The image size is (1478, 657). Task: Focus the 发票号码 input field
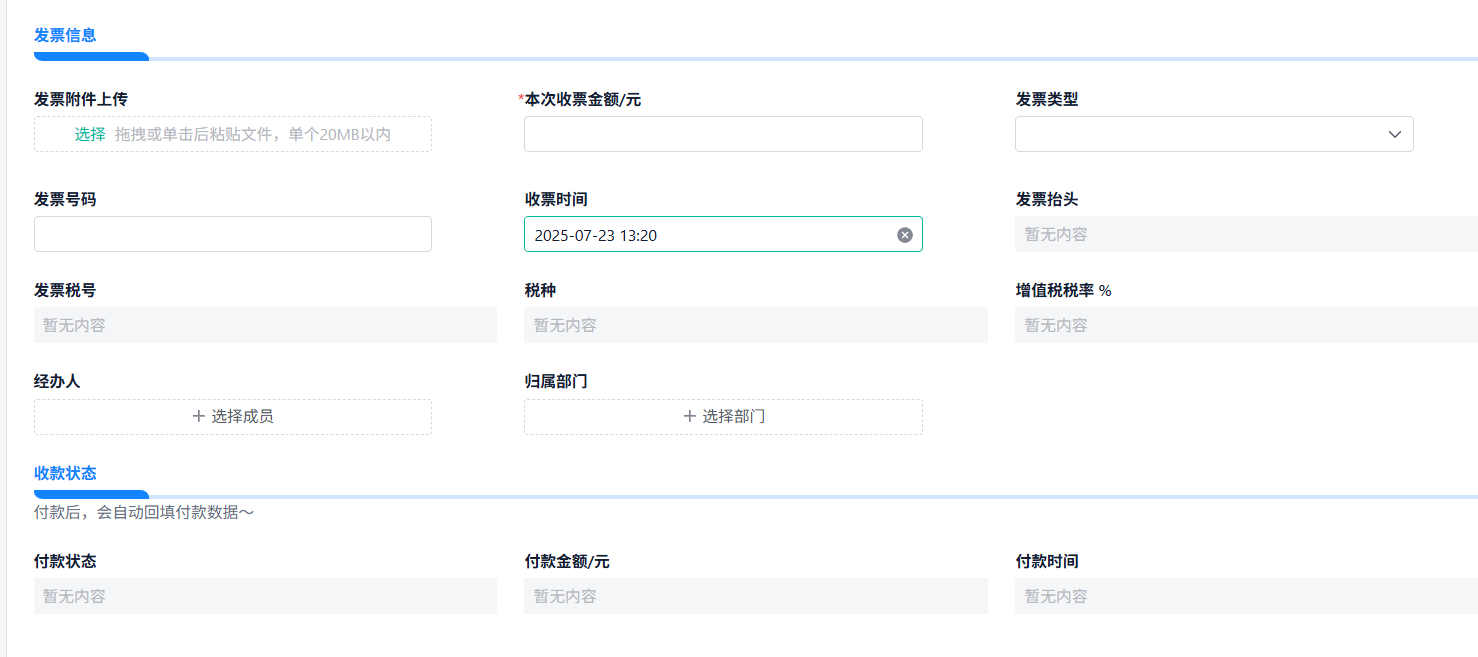(232, 234)
